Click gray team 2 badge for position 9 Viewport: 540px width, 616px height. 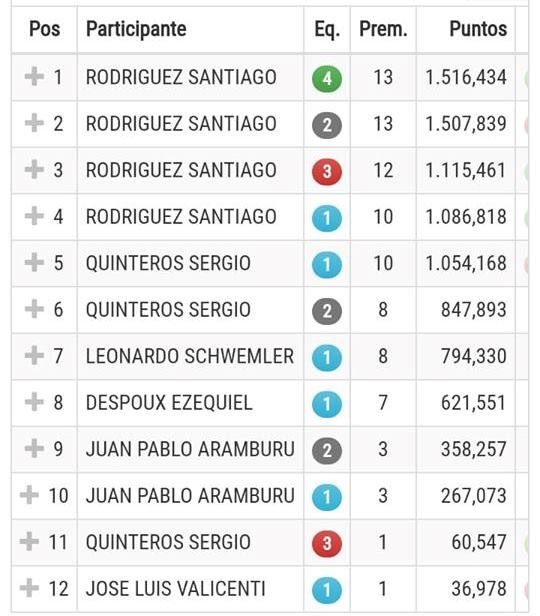tap(327, 451)
